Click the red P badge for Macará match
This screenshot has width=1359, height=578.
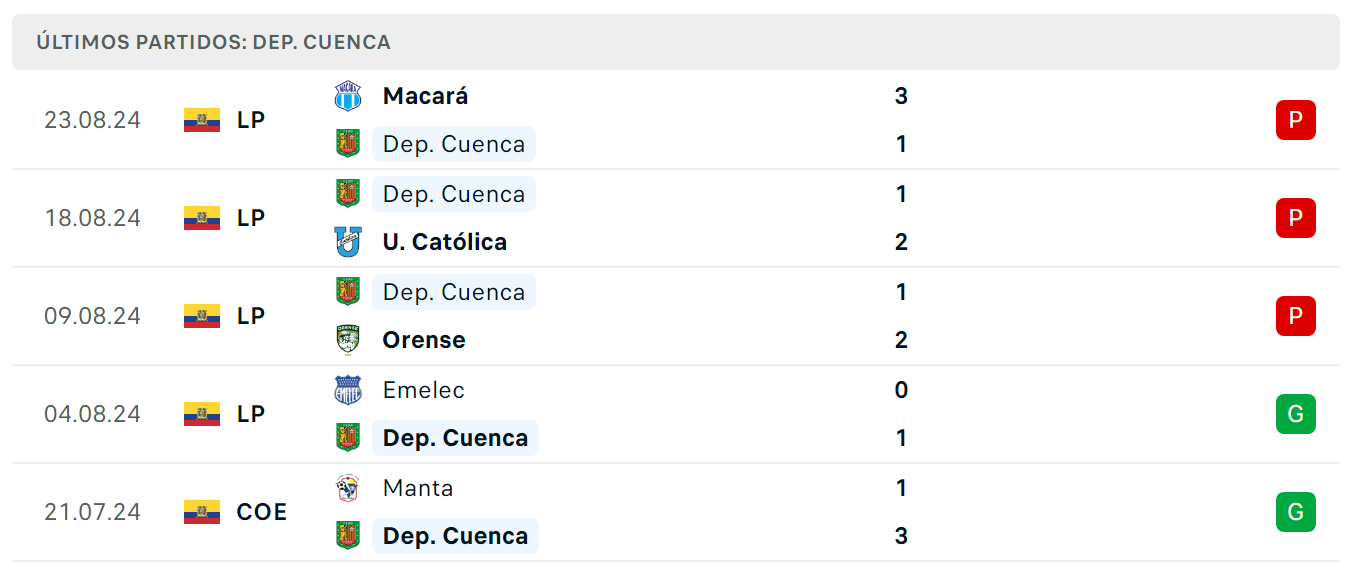click(1296, 120)
